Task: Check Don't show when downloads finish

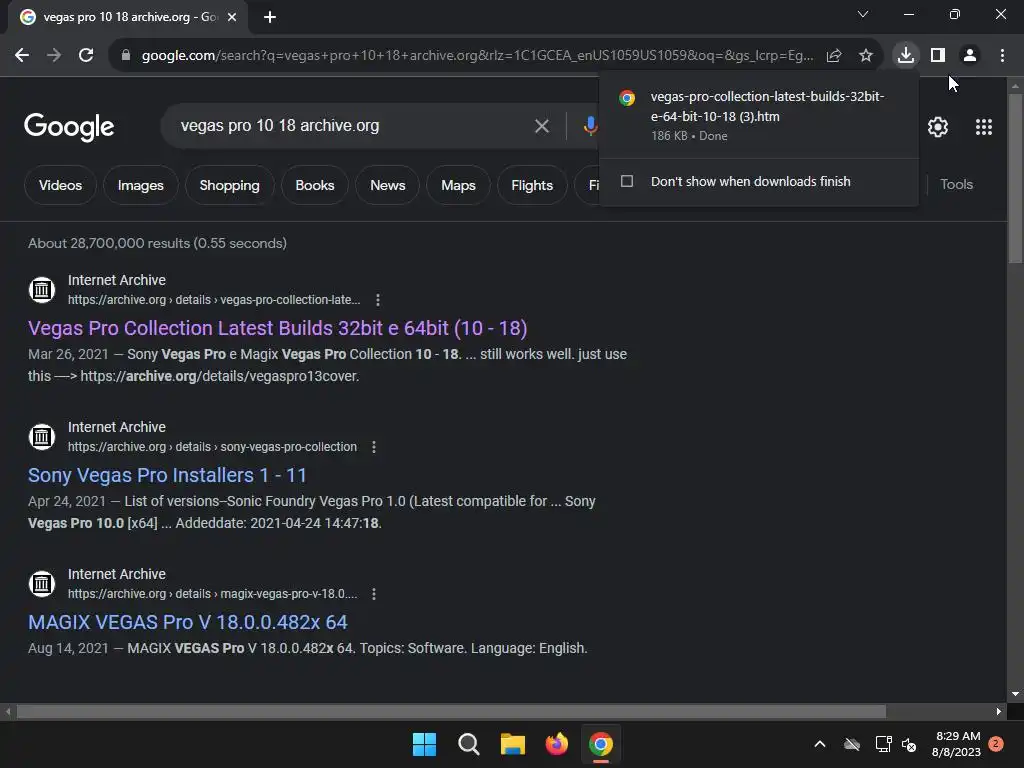Action: point(627,181)
